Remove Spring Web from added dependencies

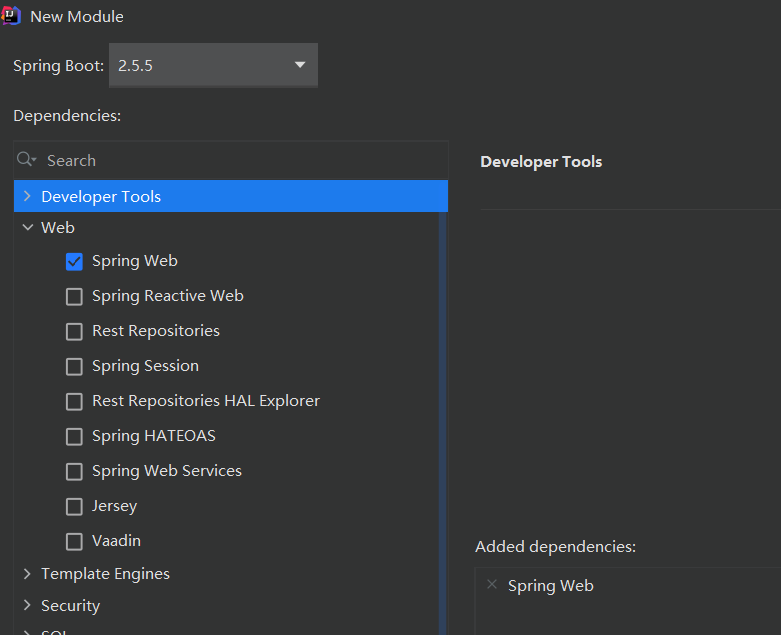tap(491, 584)
